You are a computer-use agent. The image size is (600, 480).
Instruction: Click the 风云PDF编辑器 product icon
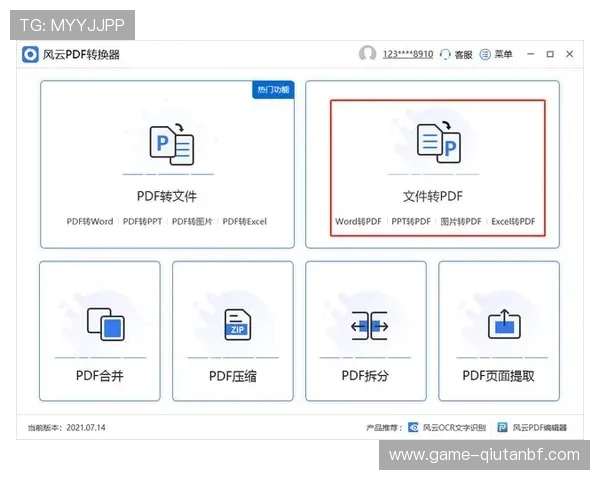pyautogui.click(x=502, y=427)
